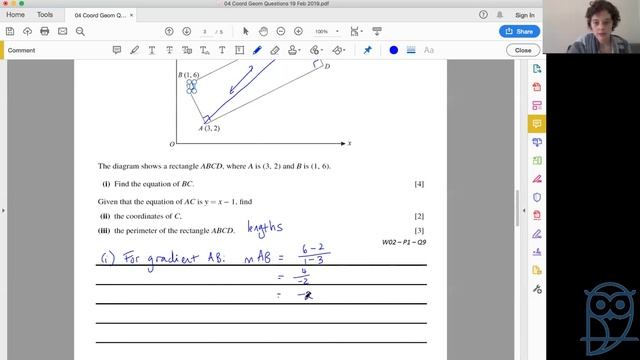Open the 100% zoom level dropdown

click(x=327, y=31)
